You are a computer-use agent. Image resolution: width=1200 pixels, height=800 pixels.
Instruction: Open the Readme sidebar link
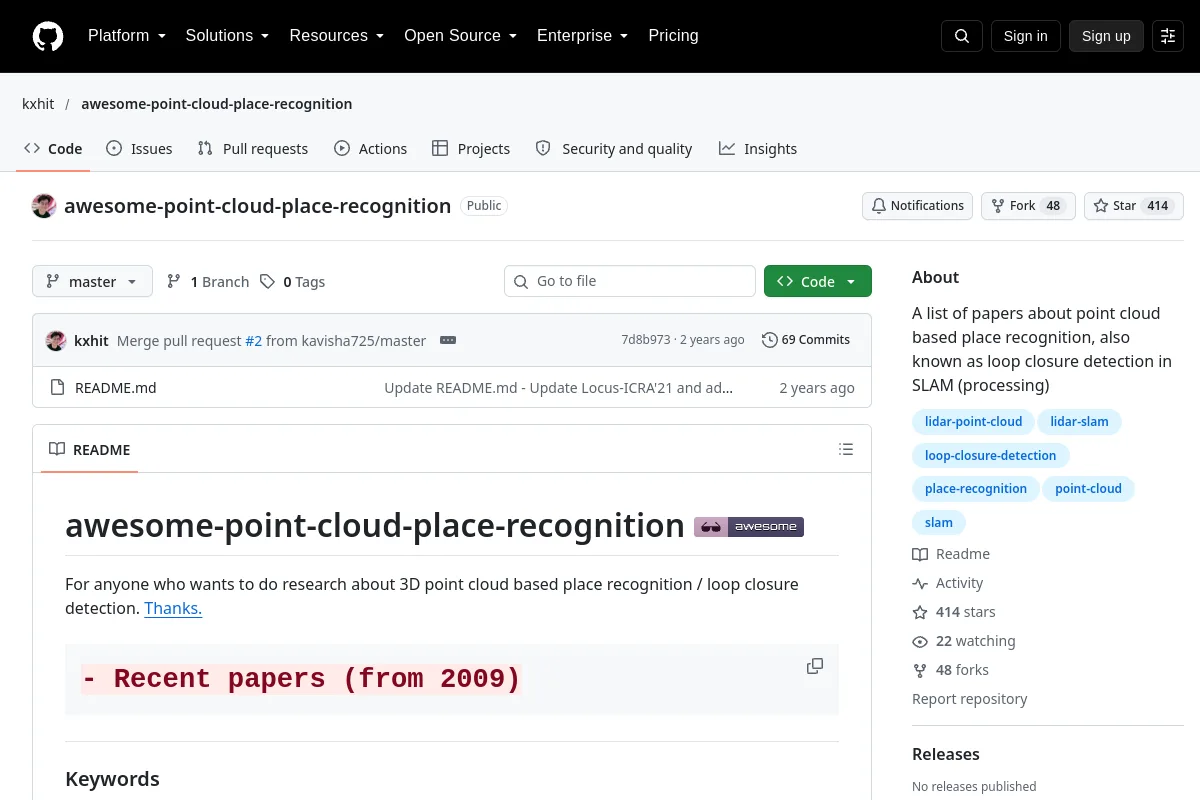[951, 554]
